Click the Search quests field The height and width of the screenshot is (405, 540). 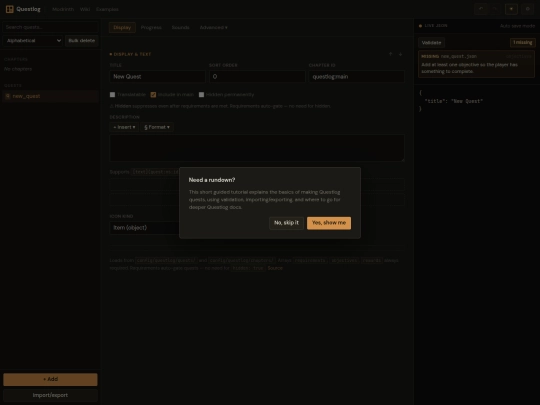tap(50, 27)
